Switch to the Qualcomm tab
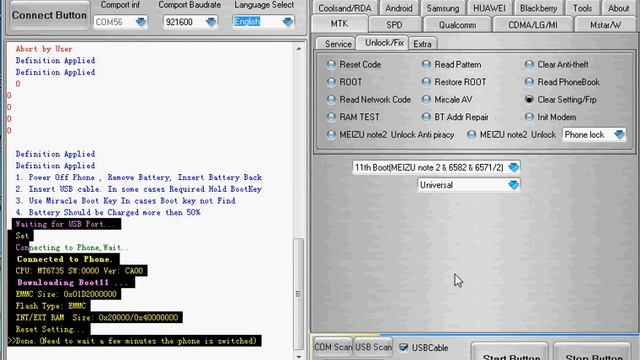Screen dimensions: 640x360 coord(457,25)
